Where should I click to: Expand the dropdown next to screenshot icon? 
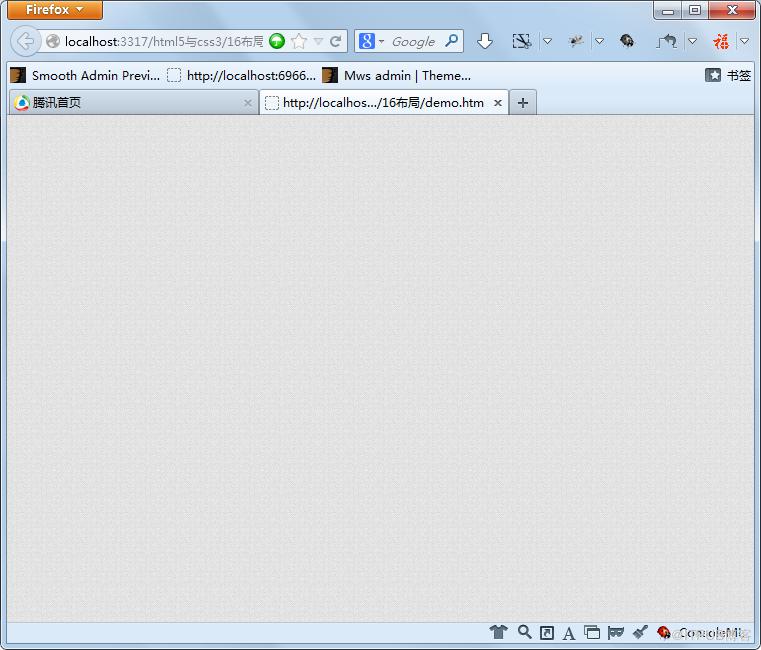coord(547,41)
